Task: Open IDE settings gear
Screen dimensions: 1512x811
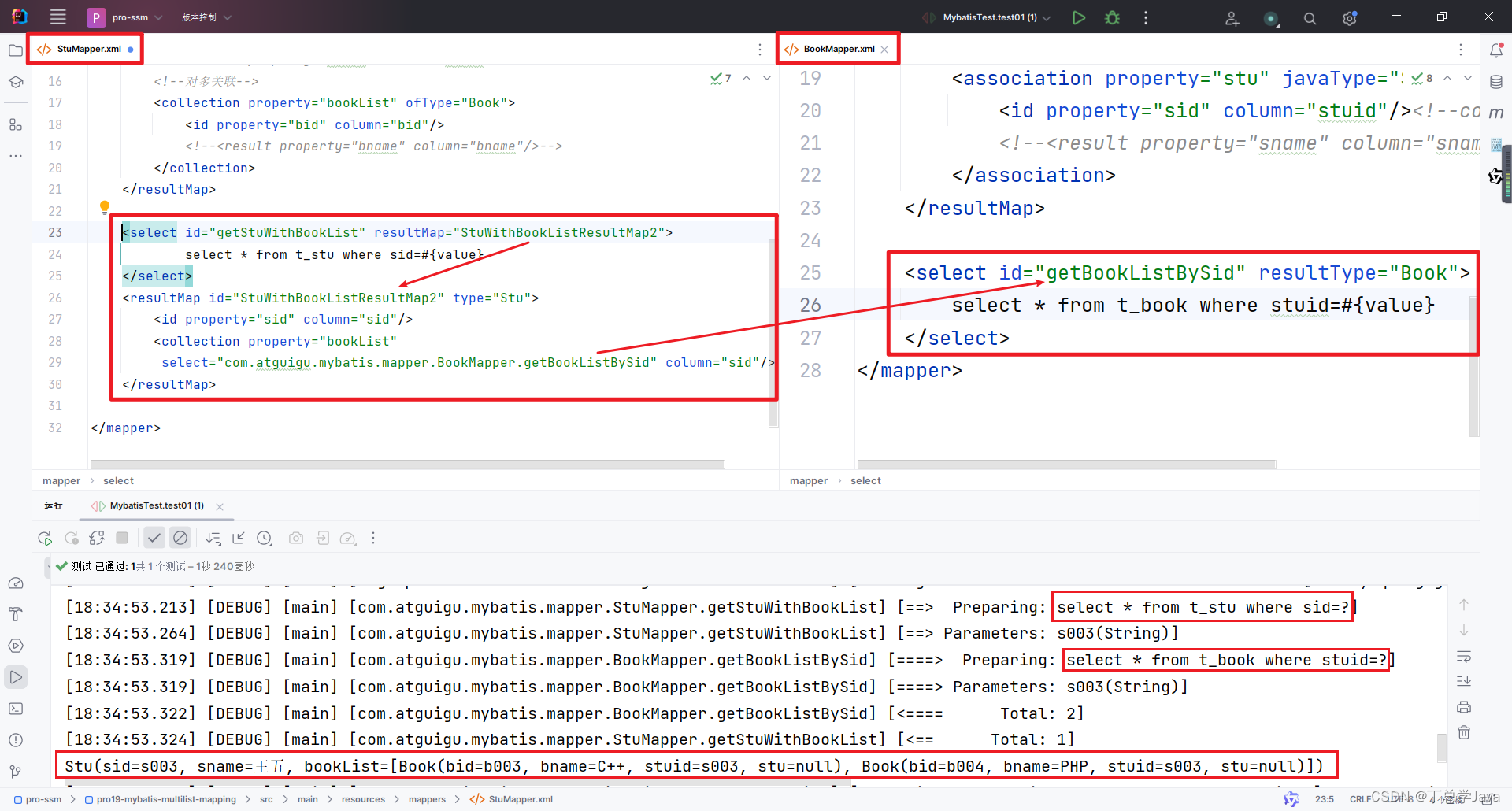Action: tap(1350, 18)
